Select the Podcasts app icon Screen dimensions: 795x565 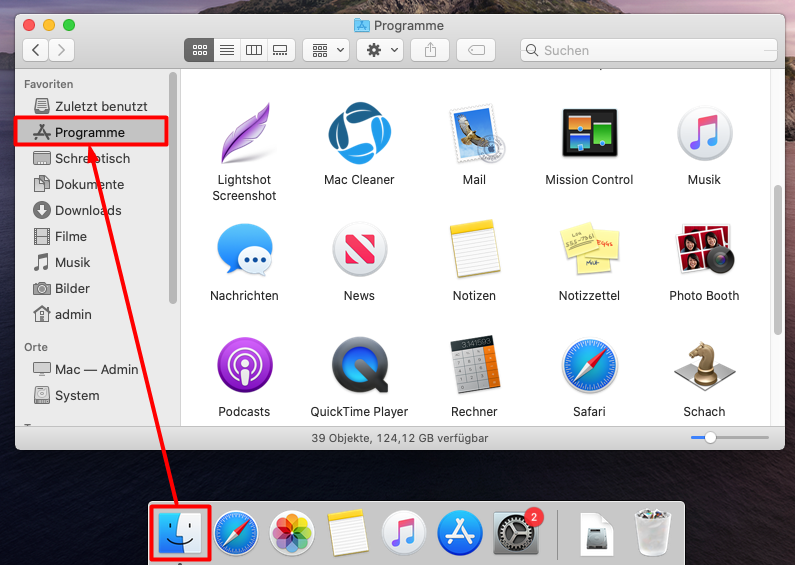tap(244, 365)
